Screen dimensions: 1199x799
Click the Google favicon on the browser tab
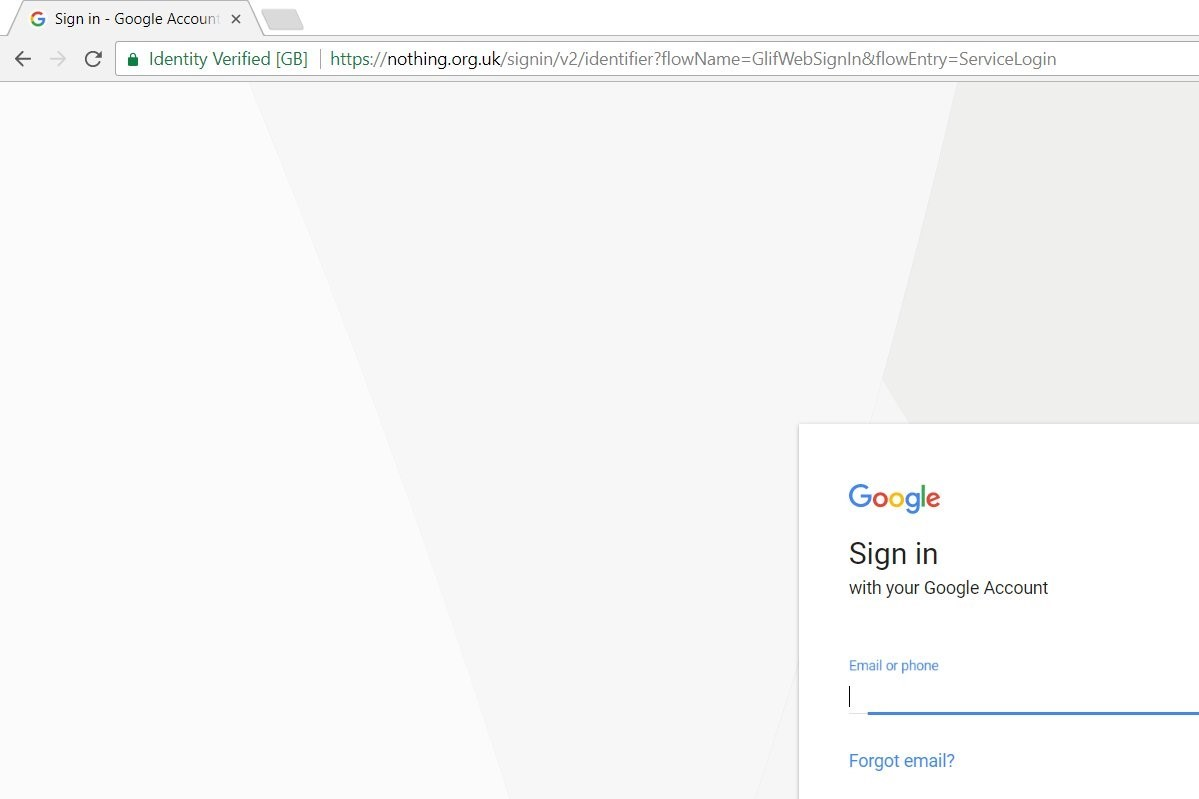click(37, 18)
